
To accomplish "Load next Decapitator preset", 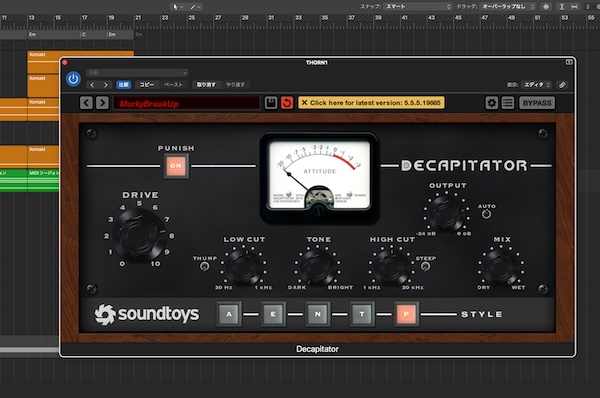I will pyautogui.click(x=102, y=103).
